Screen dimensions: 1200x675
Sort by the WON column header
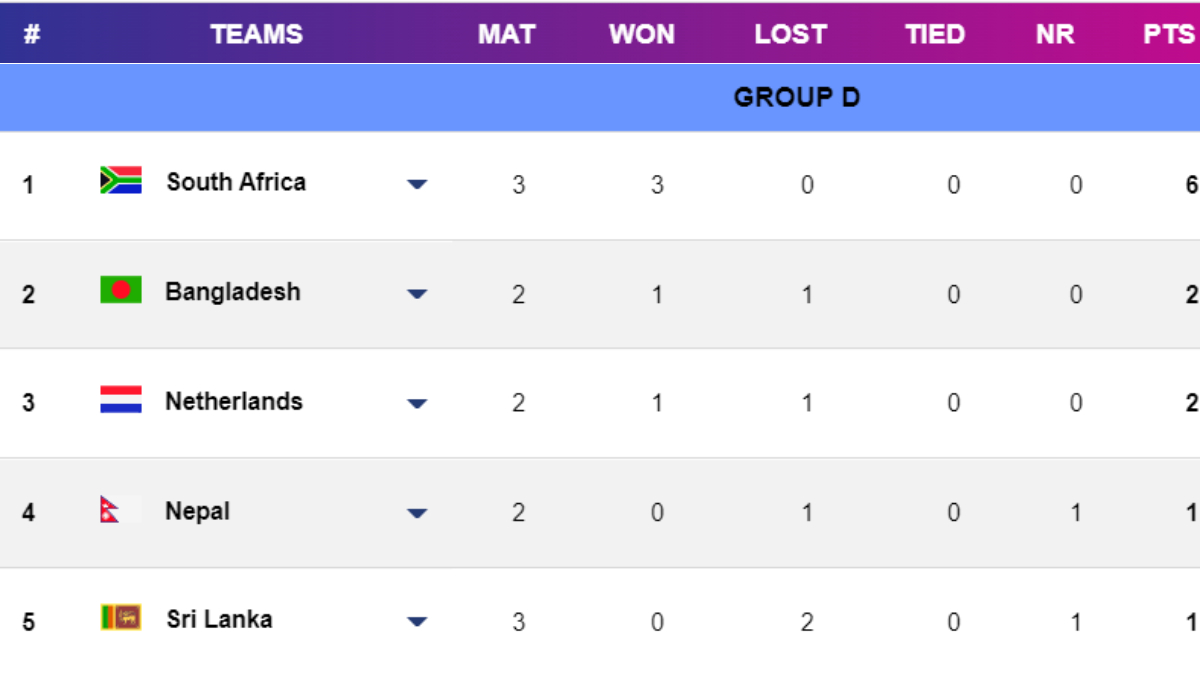[641, 34]
